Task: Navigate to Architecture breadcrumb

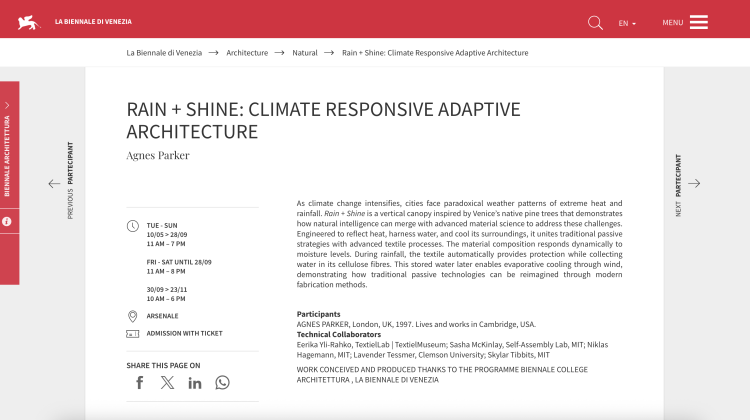Action: tap(247, 52)
